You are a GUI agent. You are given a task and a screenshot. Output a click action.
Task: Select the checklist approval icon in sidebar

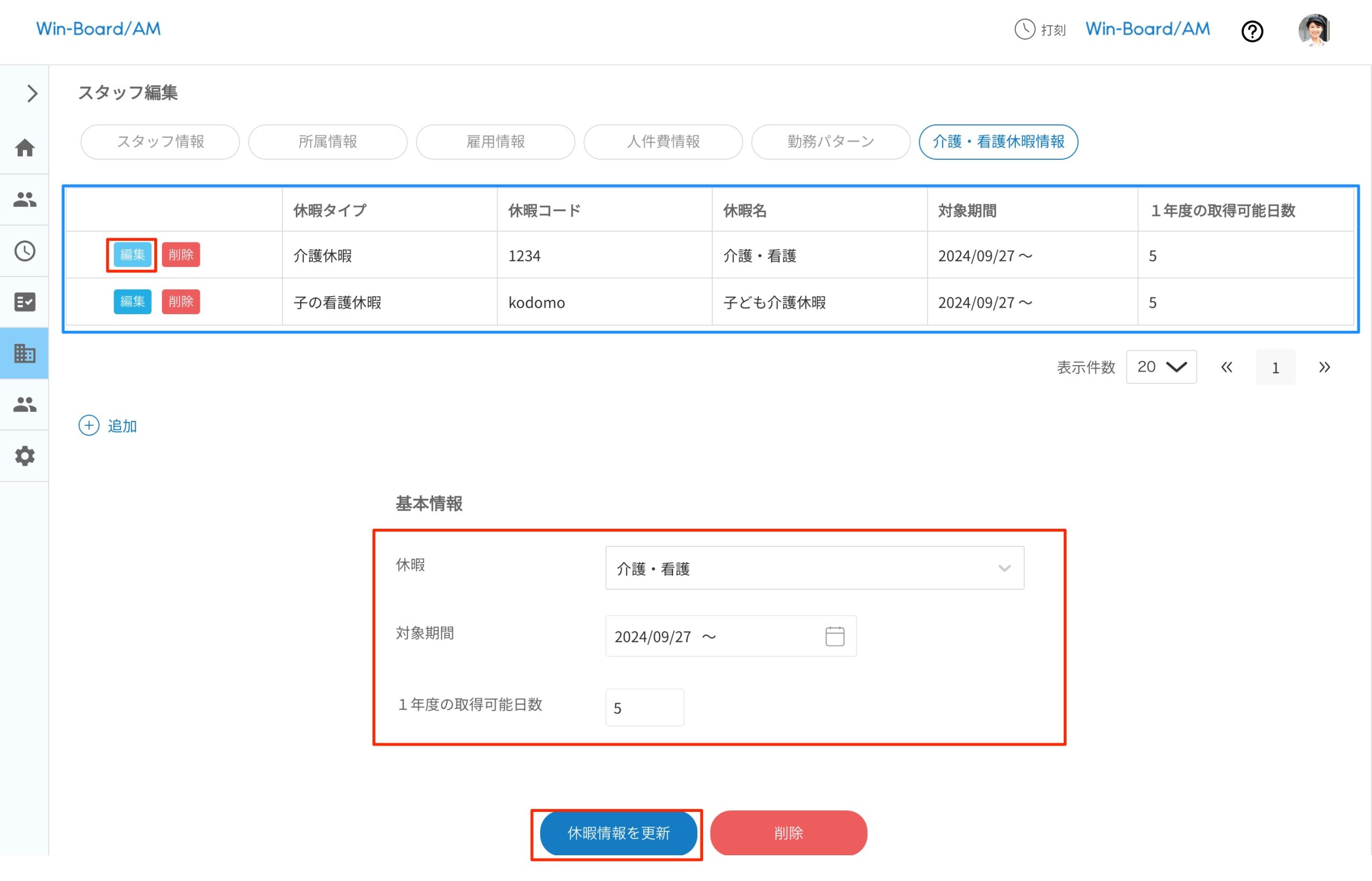(x=25, y=301)
